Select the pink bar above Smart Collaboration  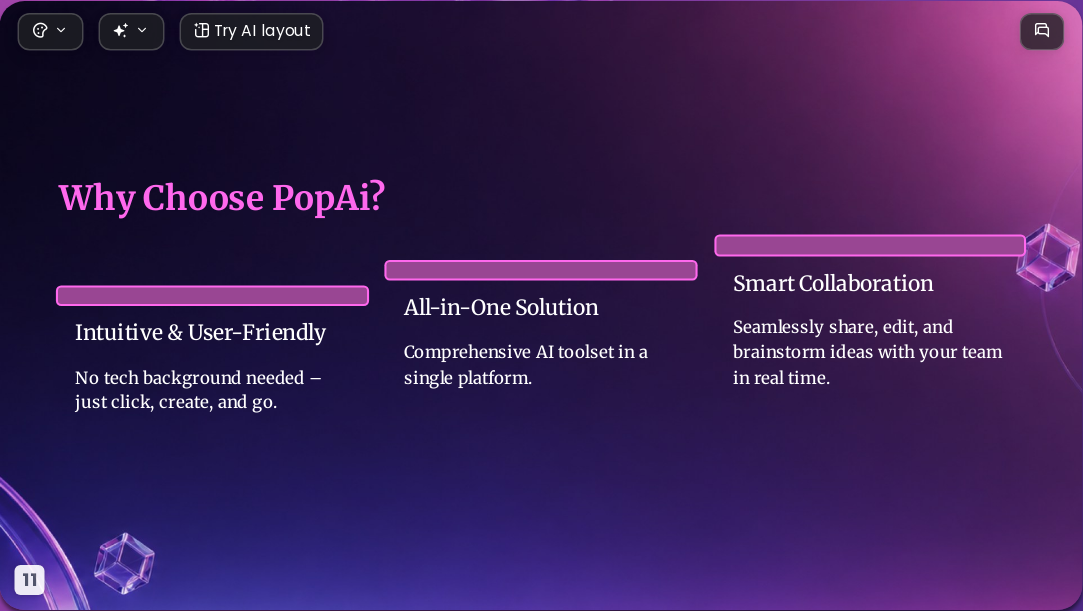tap(870, 245)
